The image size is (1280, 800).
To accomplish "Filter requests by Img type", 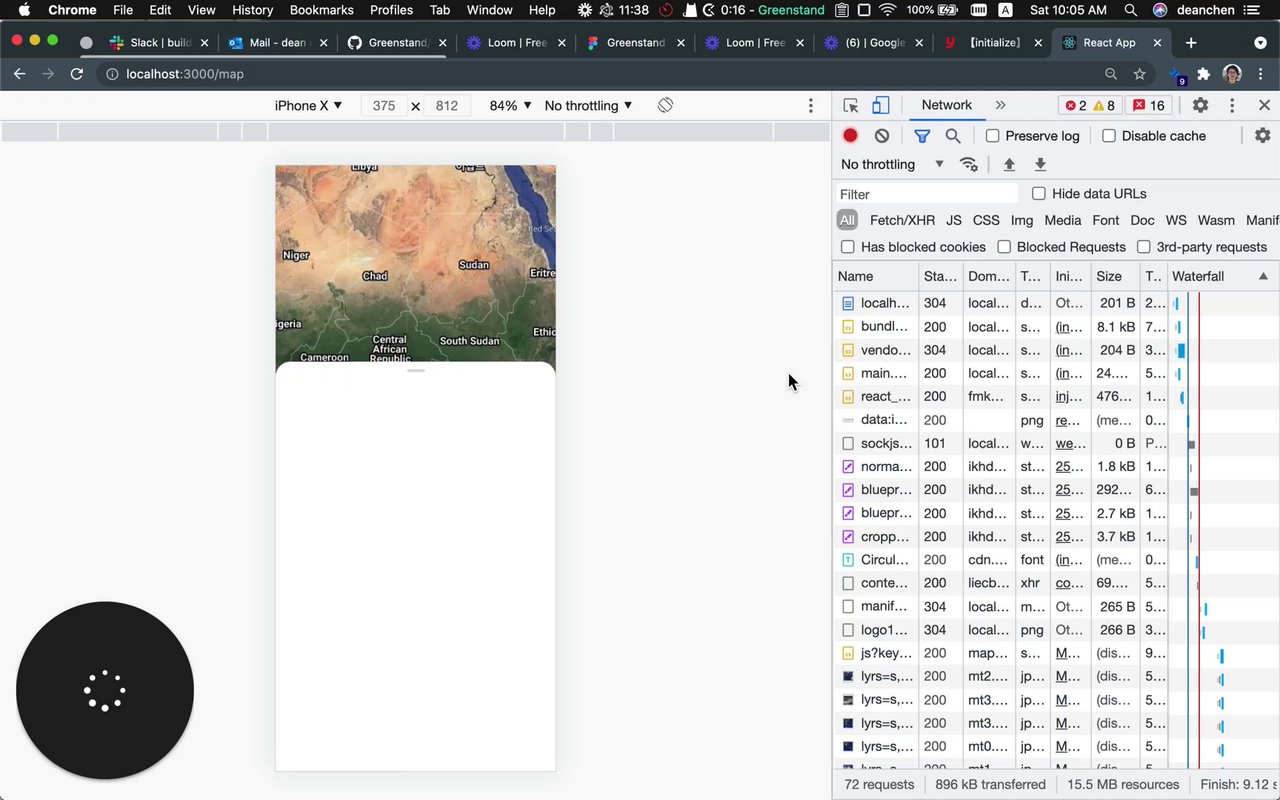I will [x=1022, y=220].
